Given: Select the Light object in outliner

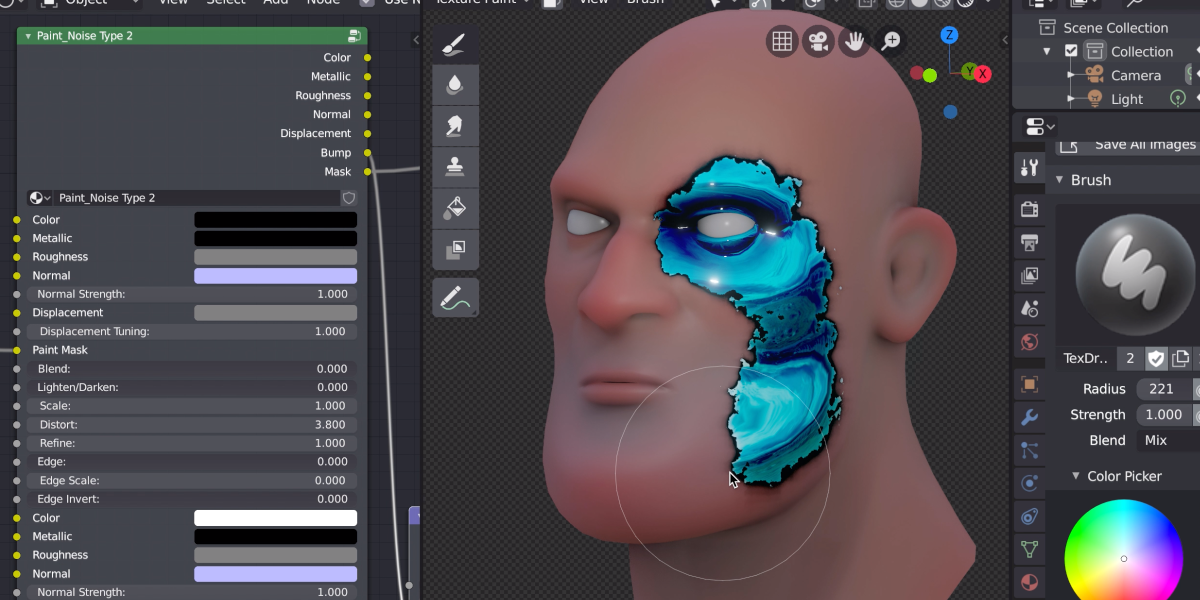Looking at the screenshot, I should click(x=1127, y=99).
